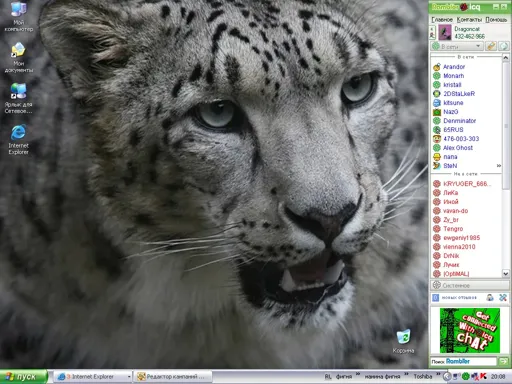Image resolution: width=512 pixels, height=384 pixels.
Task: Open the Главное menu in ICQ
Action: coord(442,20)
